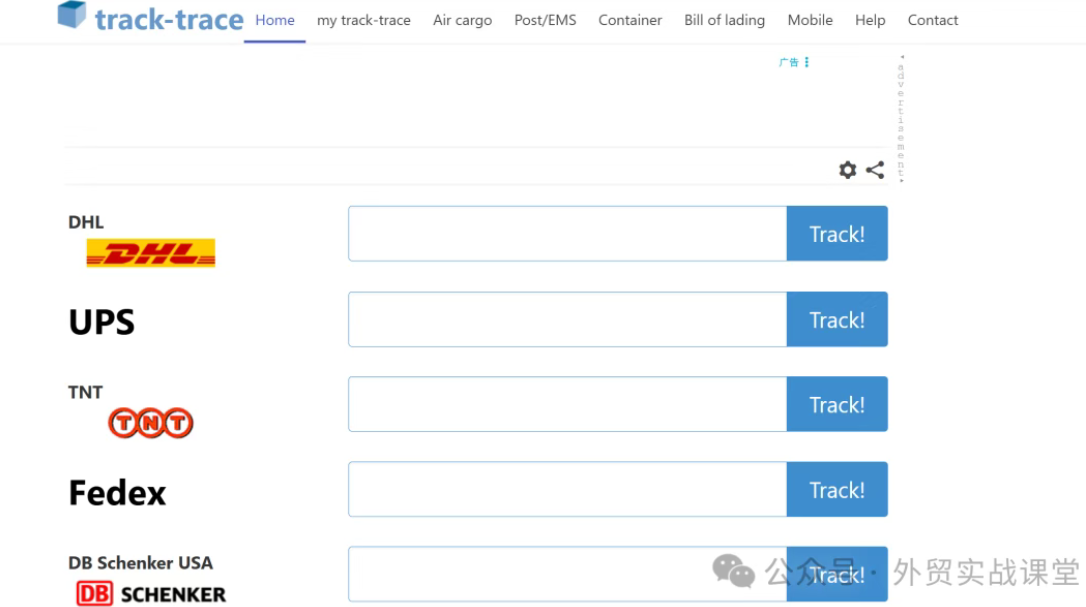Click the yellow DHL logo
The height and width of the screenshot is (607, 1086).
click(x=151, y=253)
